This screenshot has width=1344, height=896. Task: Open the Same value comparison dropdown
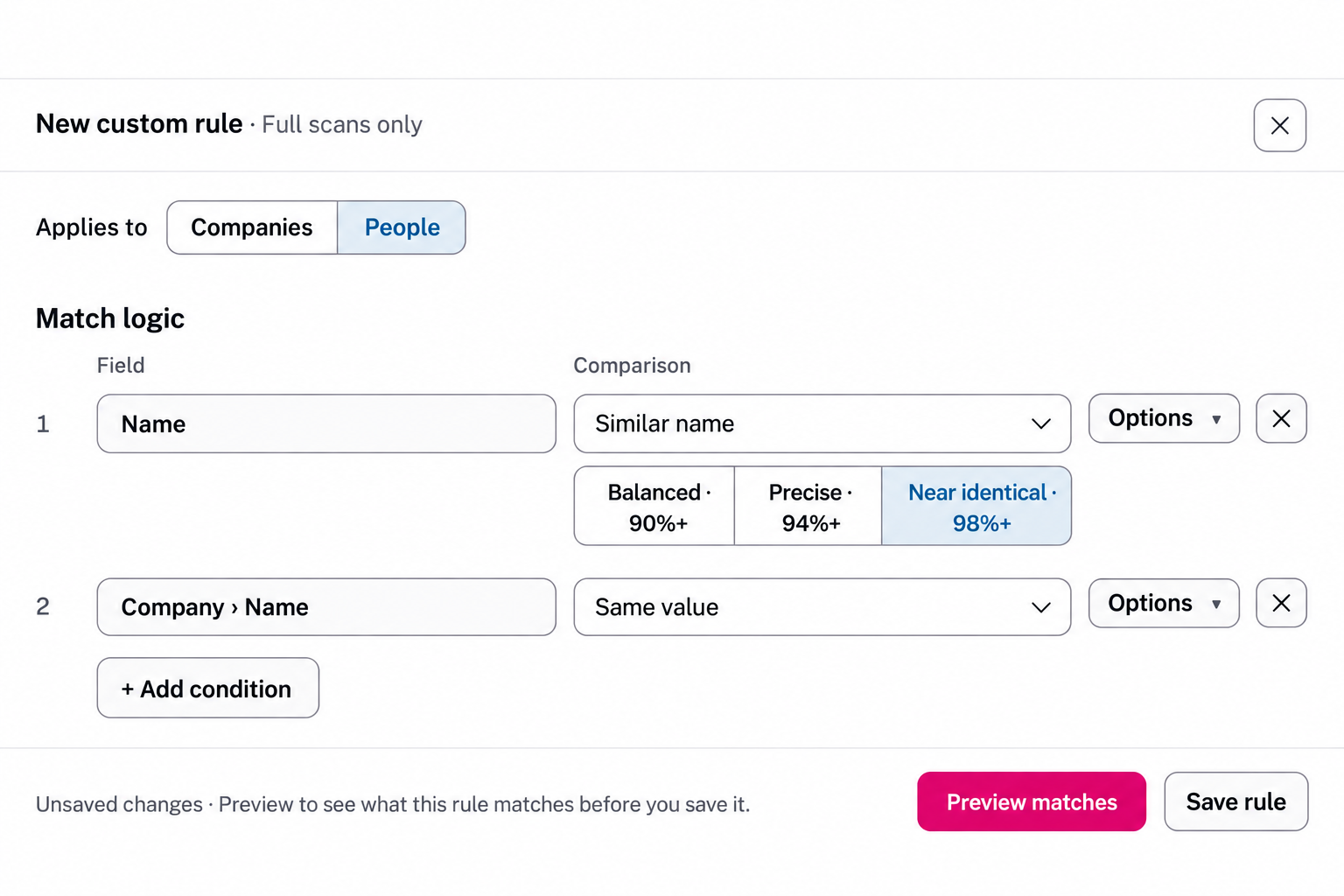point(822,606)
